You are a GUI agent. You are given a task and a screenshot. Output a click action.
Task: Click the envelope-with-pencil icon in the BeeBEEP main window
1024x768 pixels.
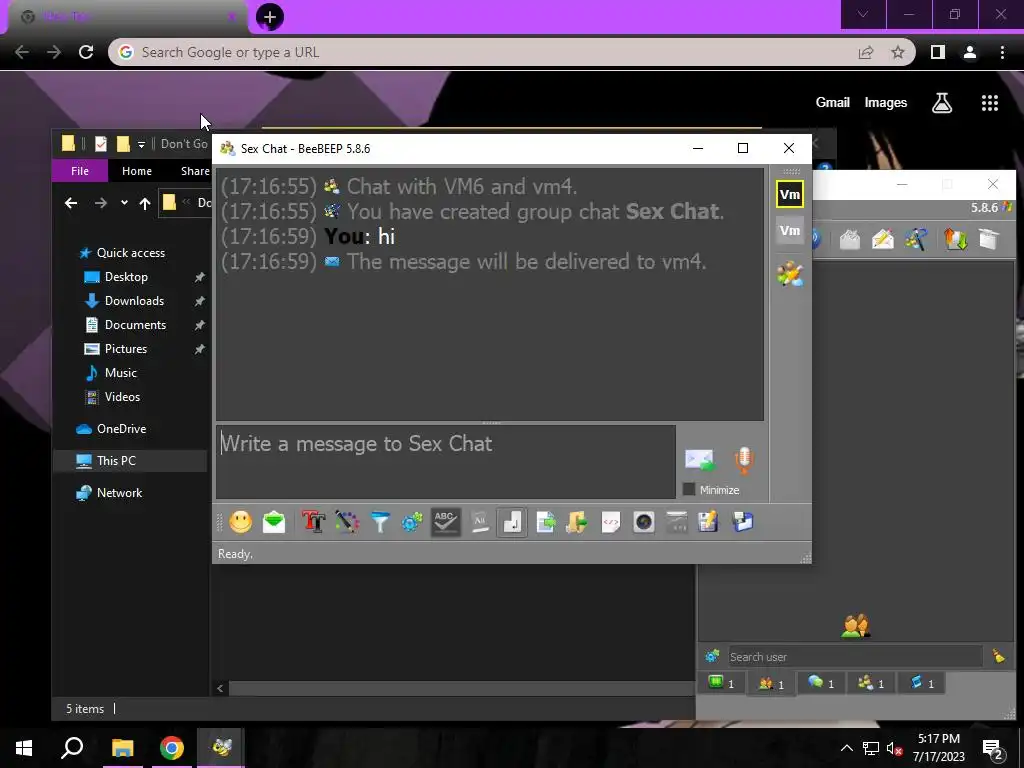coord(882,239)
